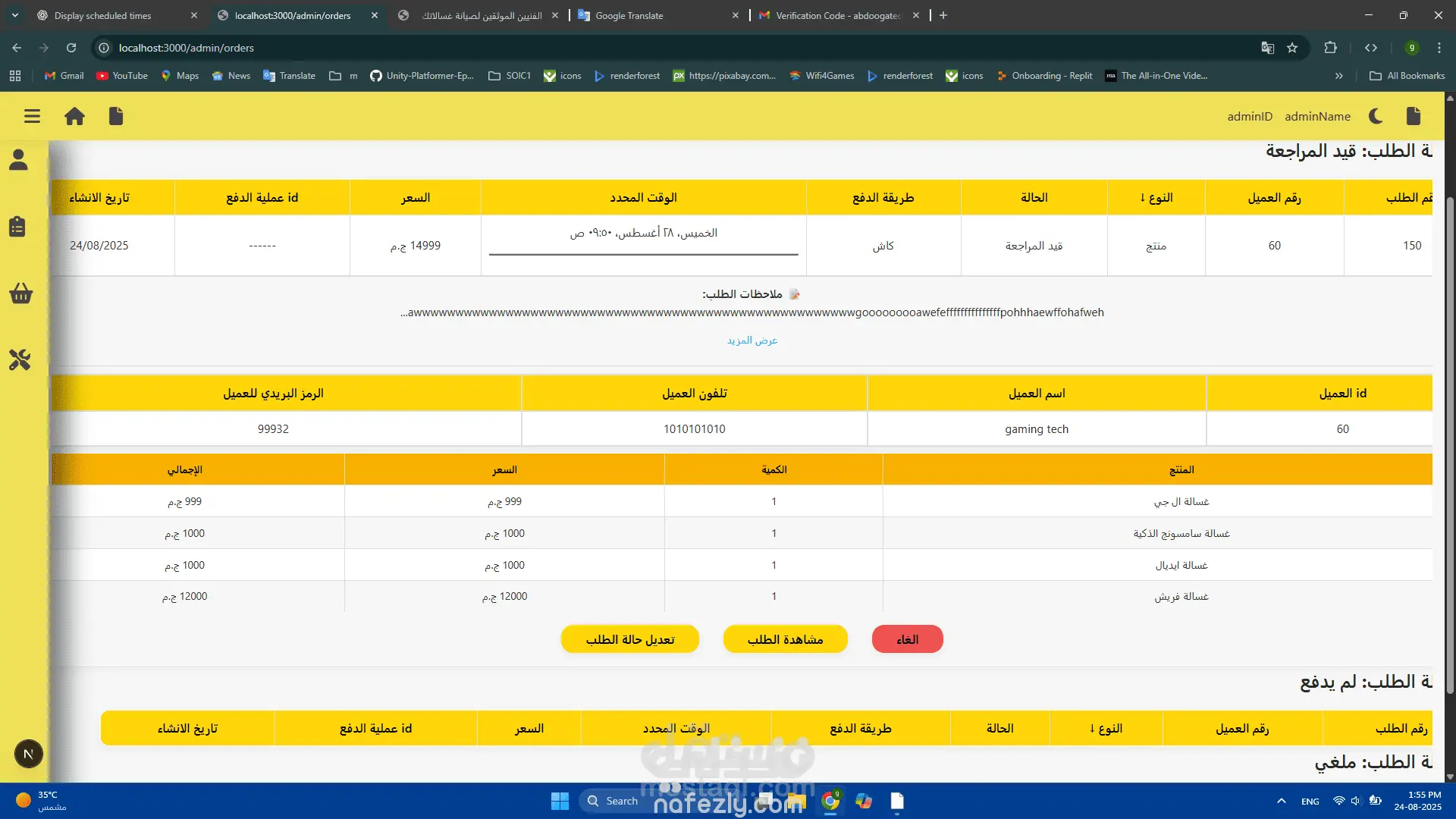Select product row غسالة سامسونج الذكية

click(x=742, y=533)
